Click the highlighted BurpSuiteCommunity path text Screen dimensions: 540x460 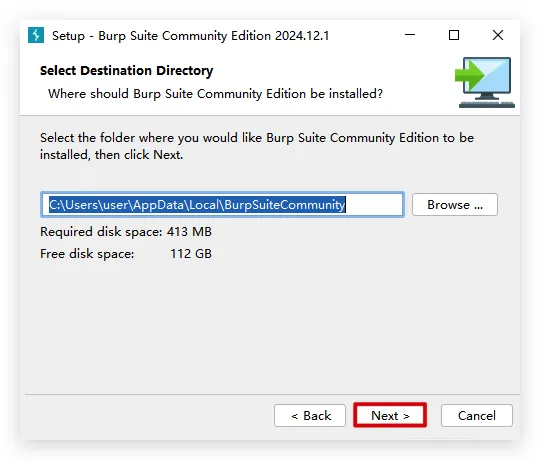click(197, 205)
